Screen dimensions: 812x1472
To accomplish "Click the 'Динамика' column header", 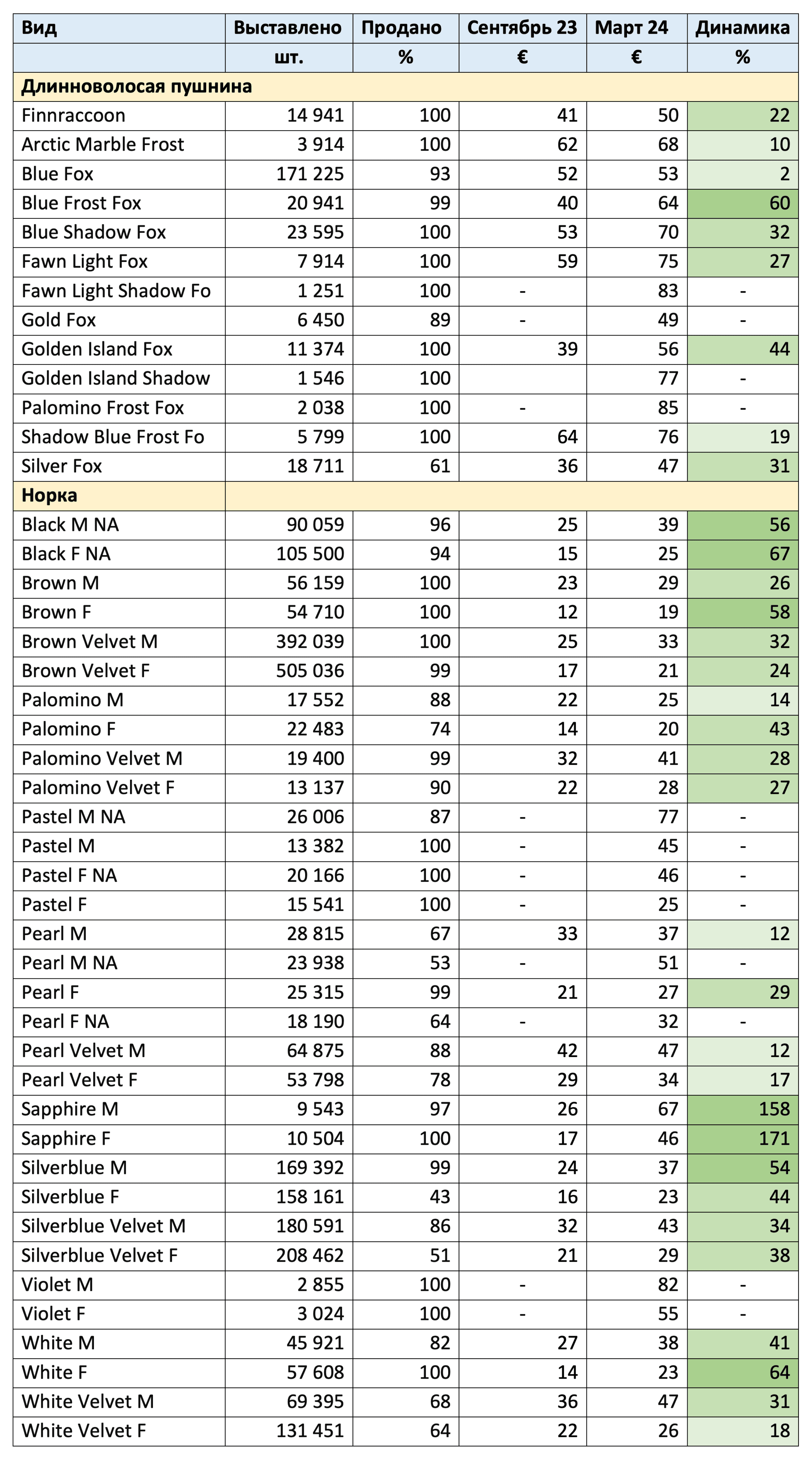I will [742, 28].
